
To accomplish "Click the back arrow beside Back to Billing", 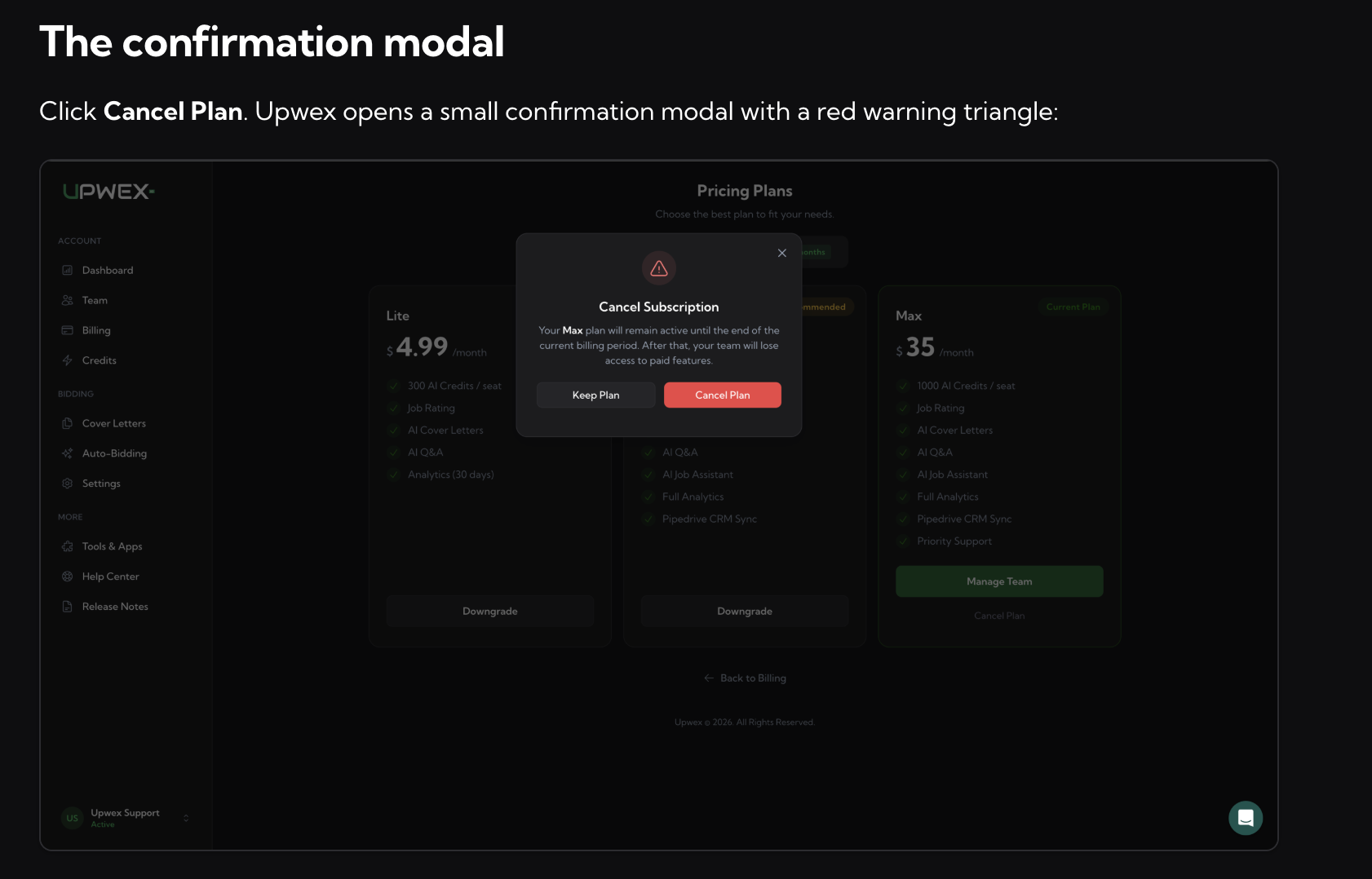I will 709,678.
